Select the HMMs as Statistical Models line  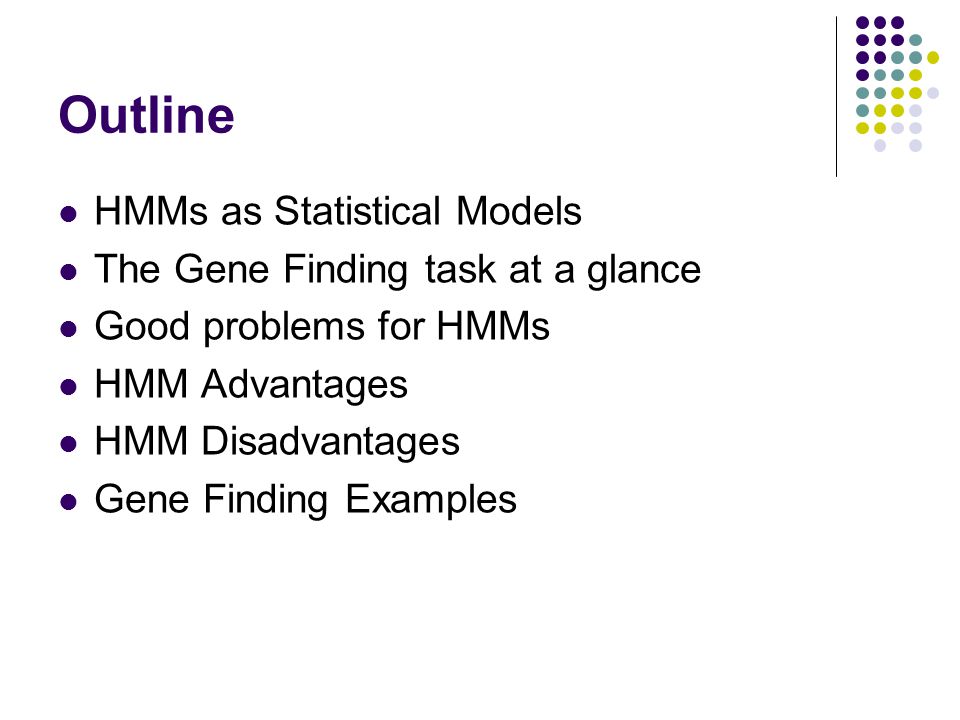click(337, 211)
